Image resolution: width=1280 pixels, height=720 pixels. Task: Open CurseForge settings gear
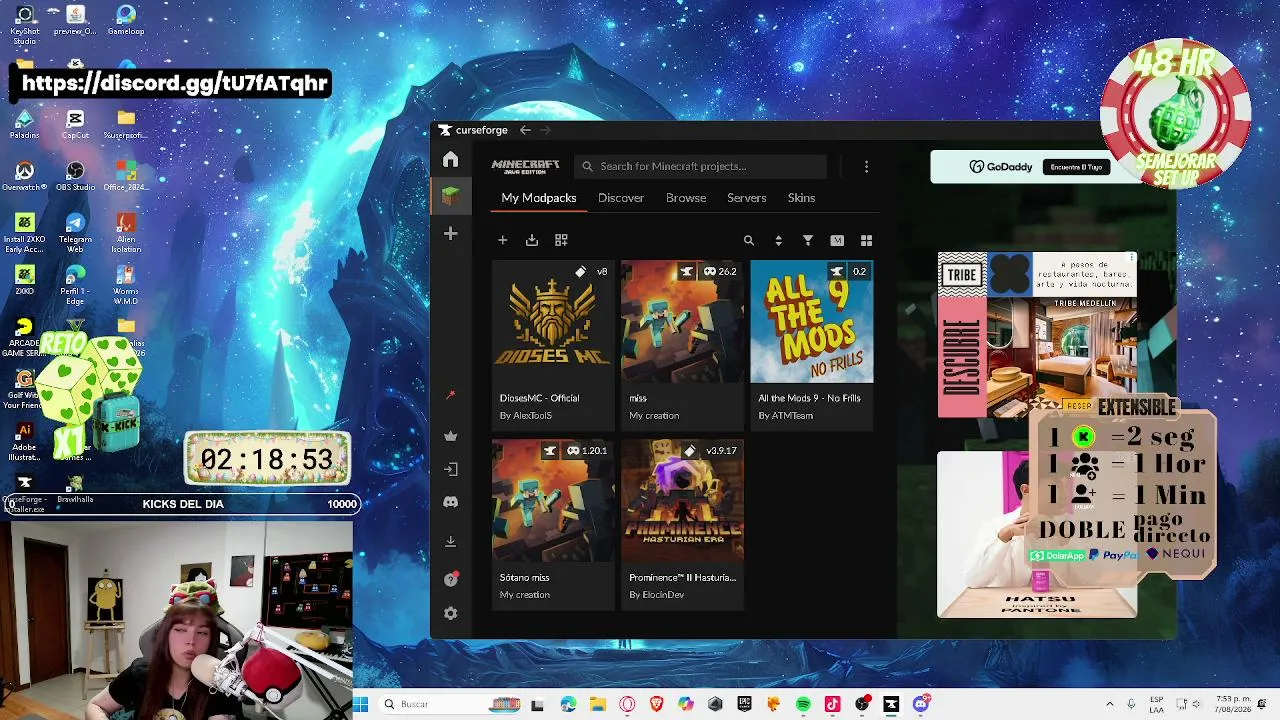tap(450, 613)
